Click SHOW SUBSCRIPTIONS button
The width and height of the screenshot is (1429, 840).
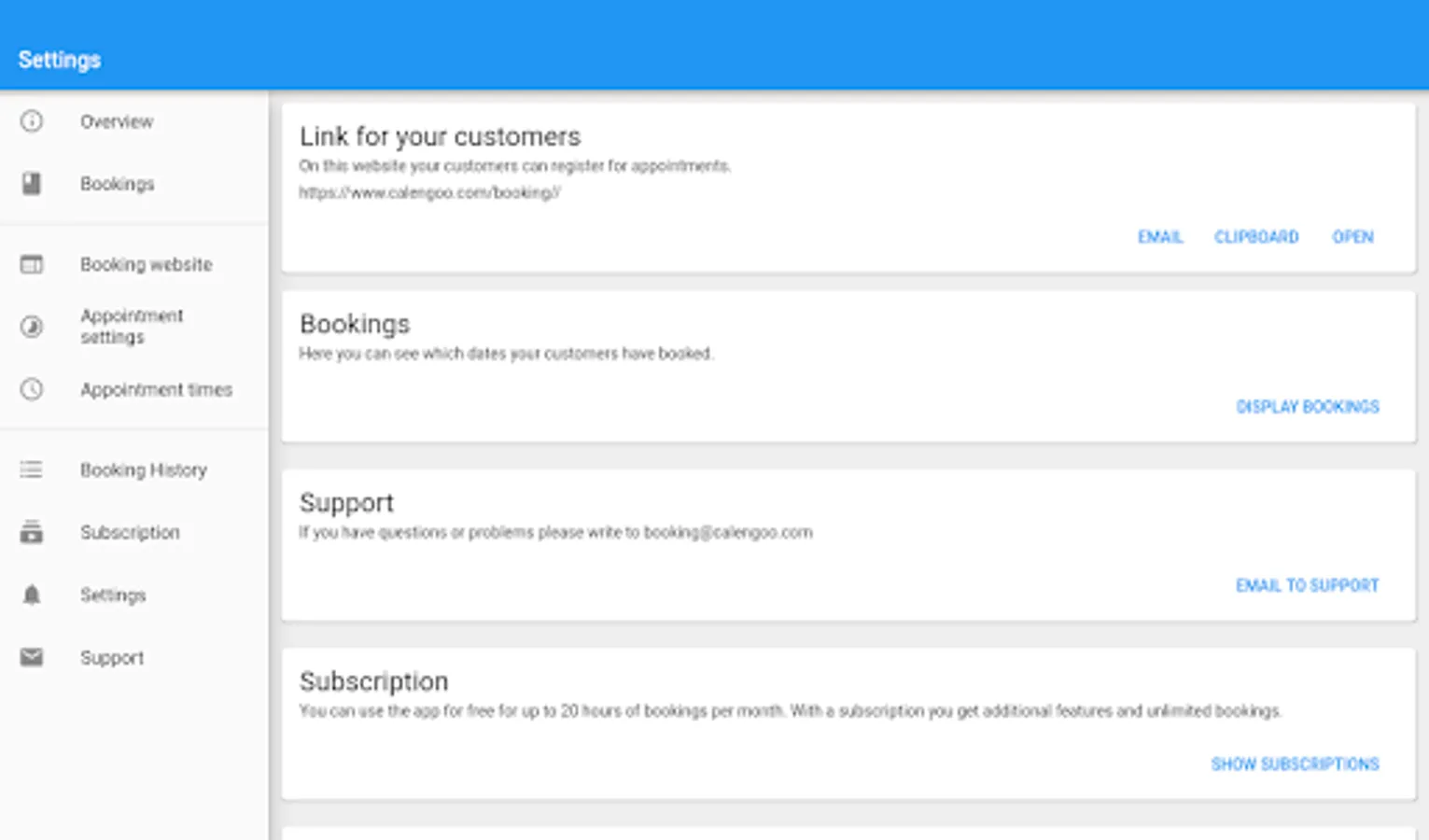1295,764
